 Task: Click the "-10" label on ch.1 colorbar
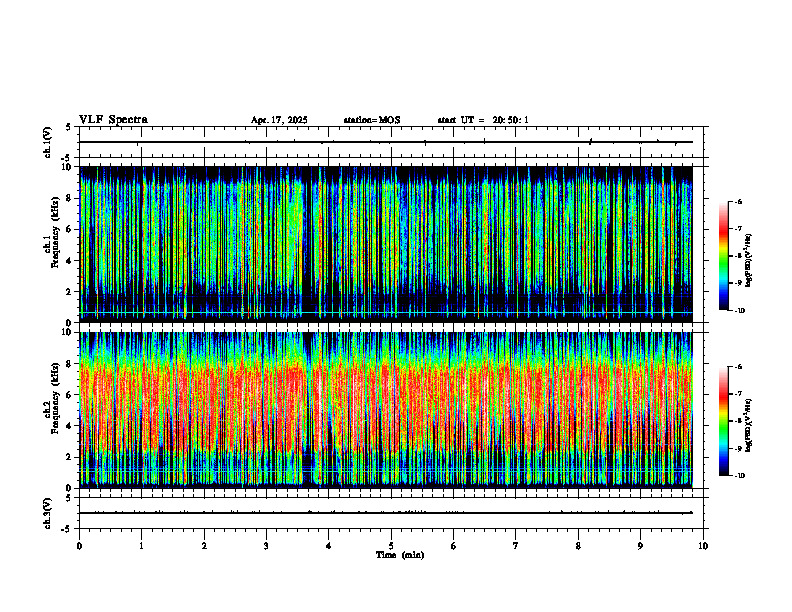pyautogui.click(x=739, y=311)
